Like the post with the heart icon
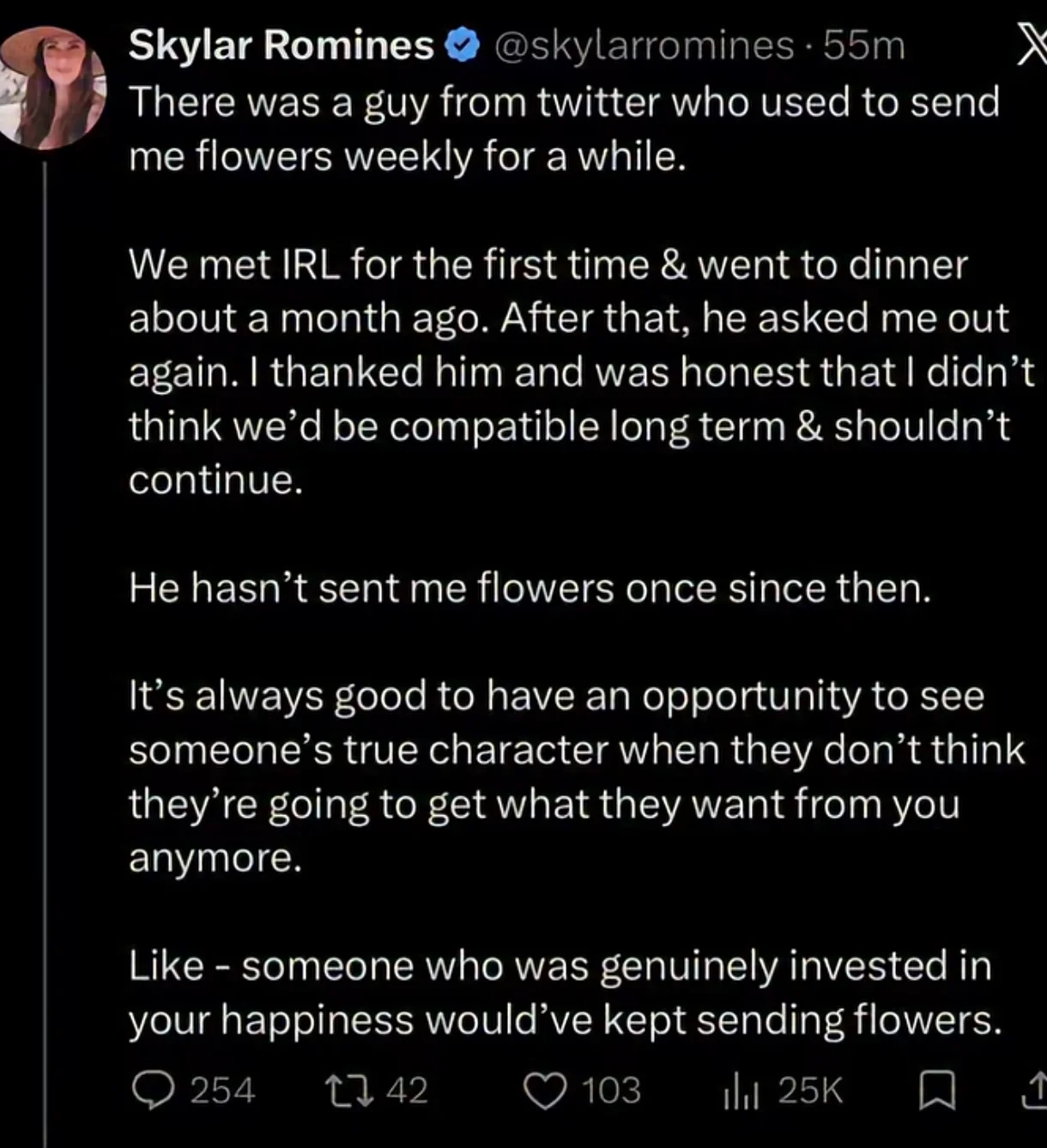This screenshot has width=1047, height=1148. pos(546,1091)
